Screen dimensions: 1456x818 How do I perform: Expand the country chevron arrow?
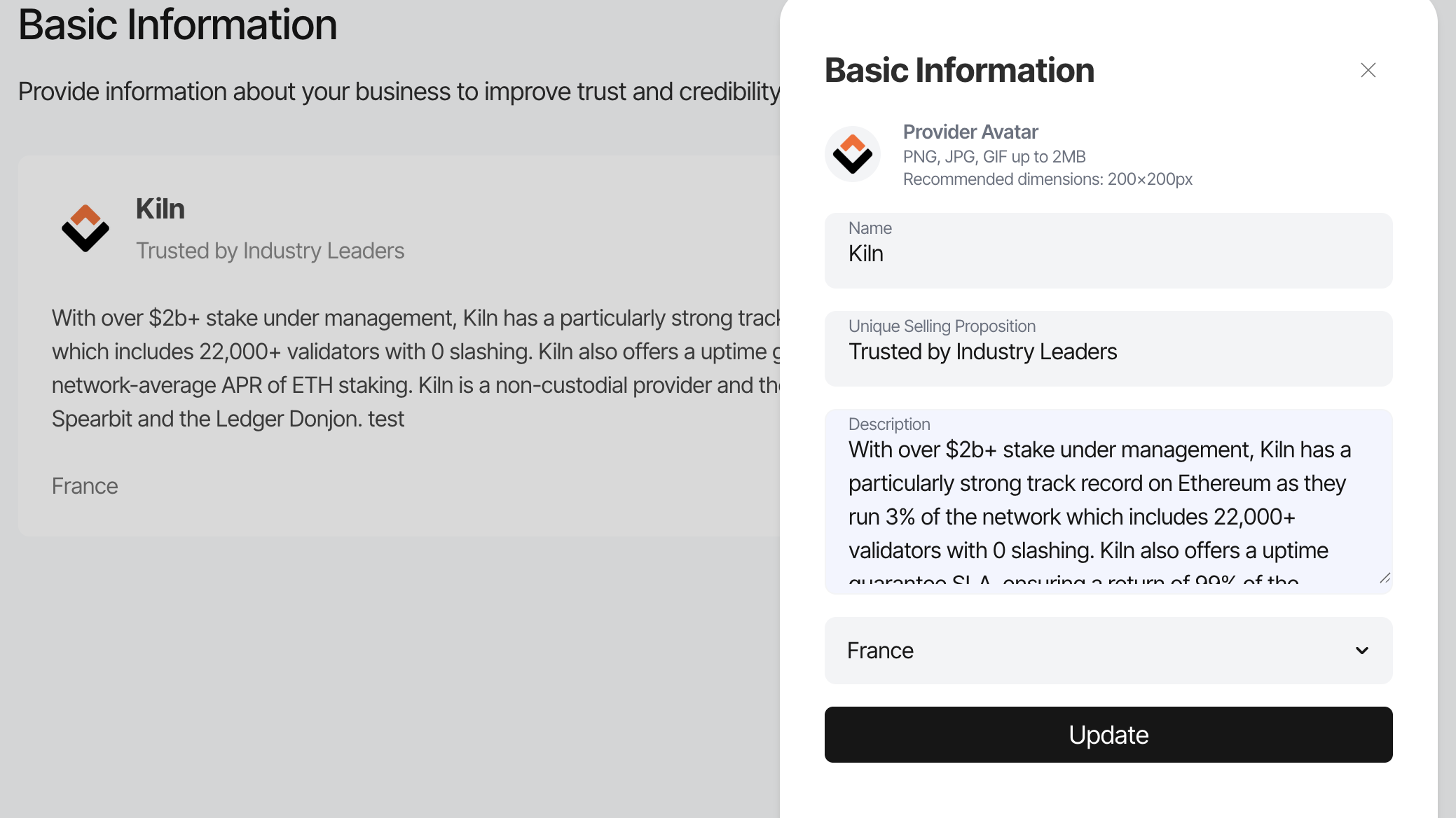[x=1361, y=651]
